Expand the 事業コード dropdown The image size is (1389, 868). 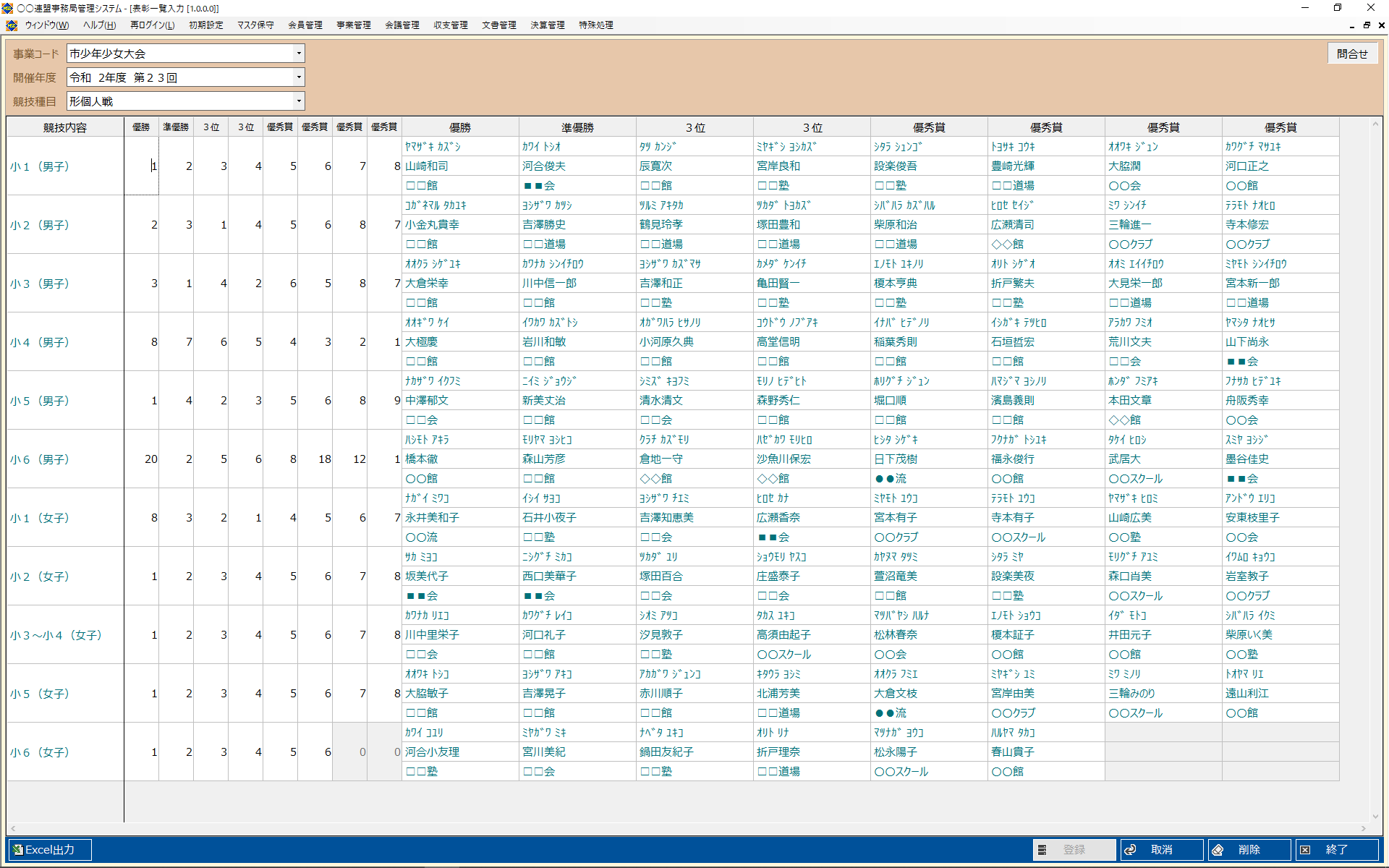point(298,54)
